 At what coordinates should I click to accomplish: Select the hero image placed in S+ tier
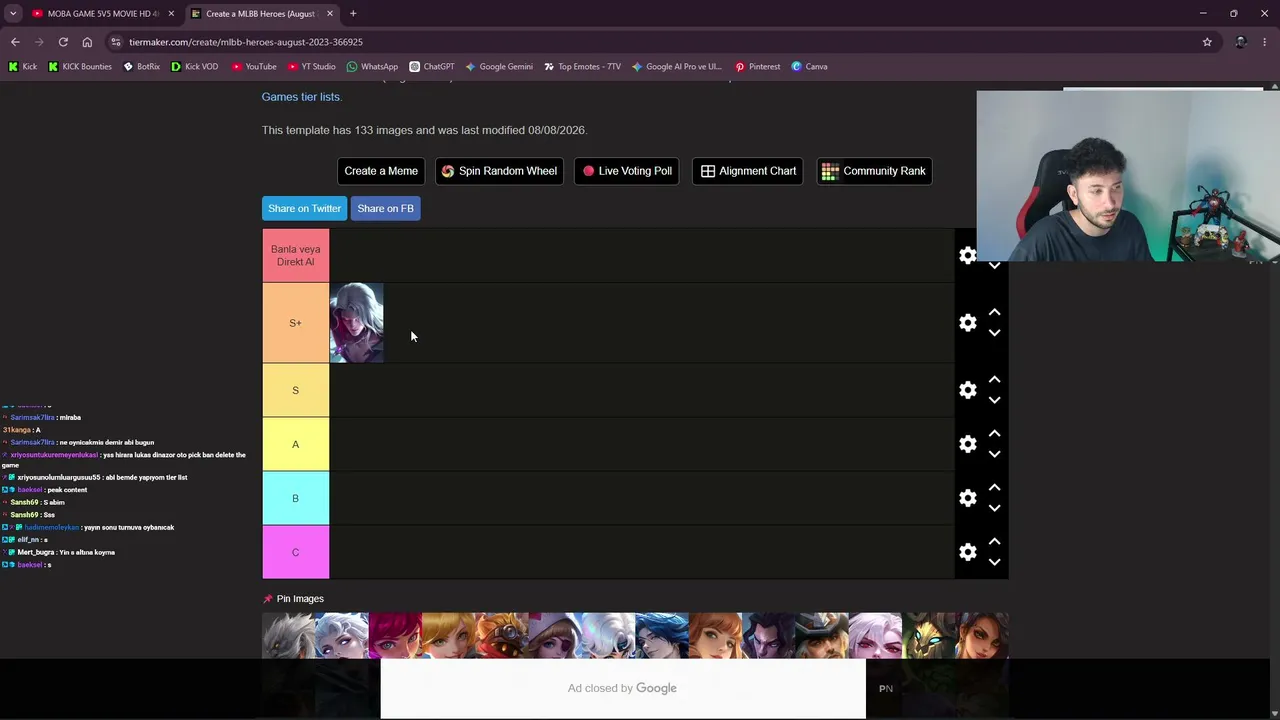point(356,323)
